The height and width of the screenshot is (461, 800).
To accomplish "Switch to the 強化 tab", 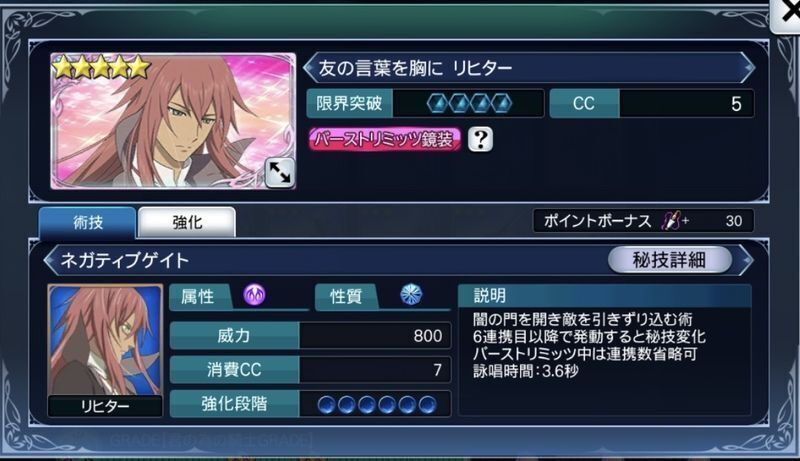I will coord(187,222).
